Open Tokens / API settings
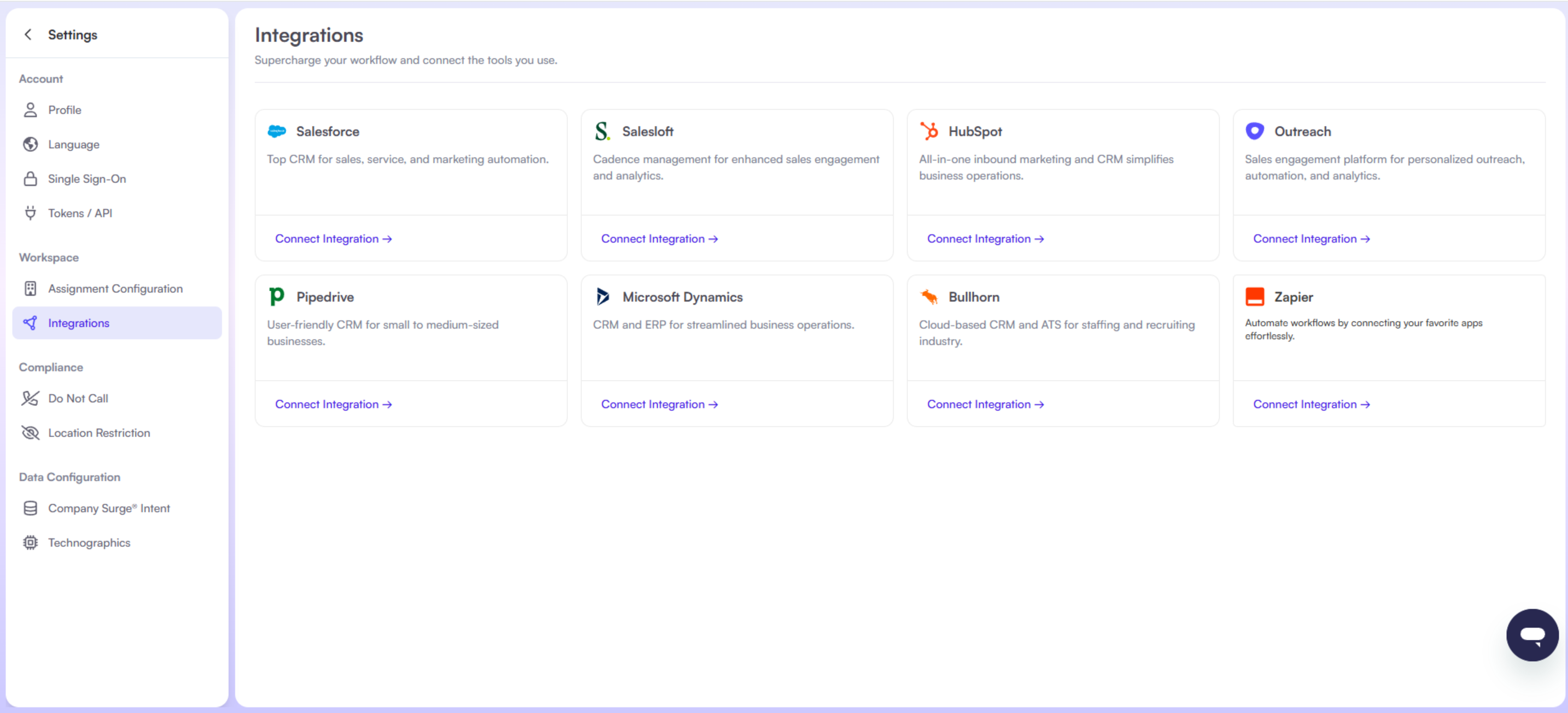The image size is (1568, 713). pos(80,213)
